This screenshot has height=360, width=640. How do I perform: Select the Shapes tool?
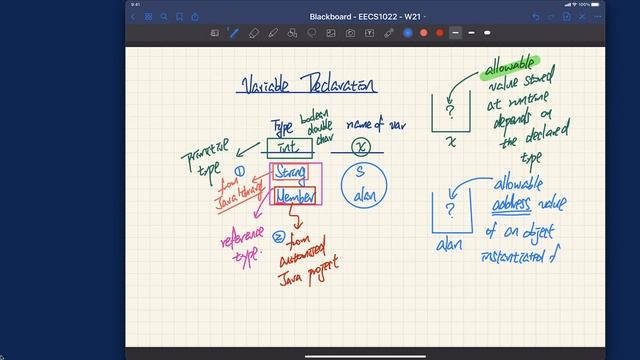click(x=292, y=33)
